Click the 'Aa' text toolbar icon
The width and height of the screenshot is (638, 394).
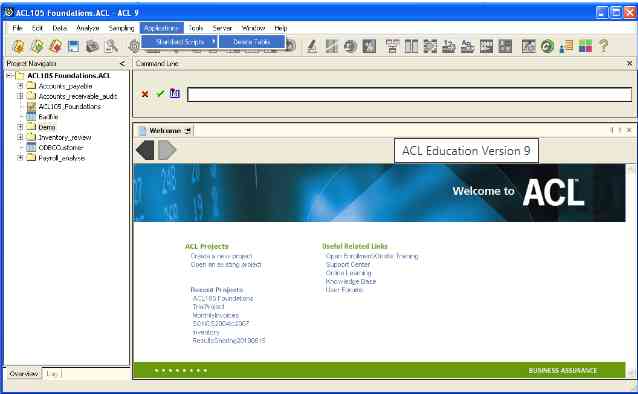point(467,46)
